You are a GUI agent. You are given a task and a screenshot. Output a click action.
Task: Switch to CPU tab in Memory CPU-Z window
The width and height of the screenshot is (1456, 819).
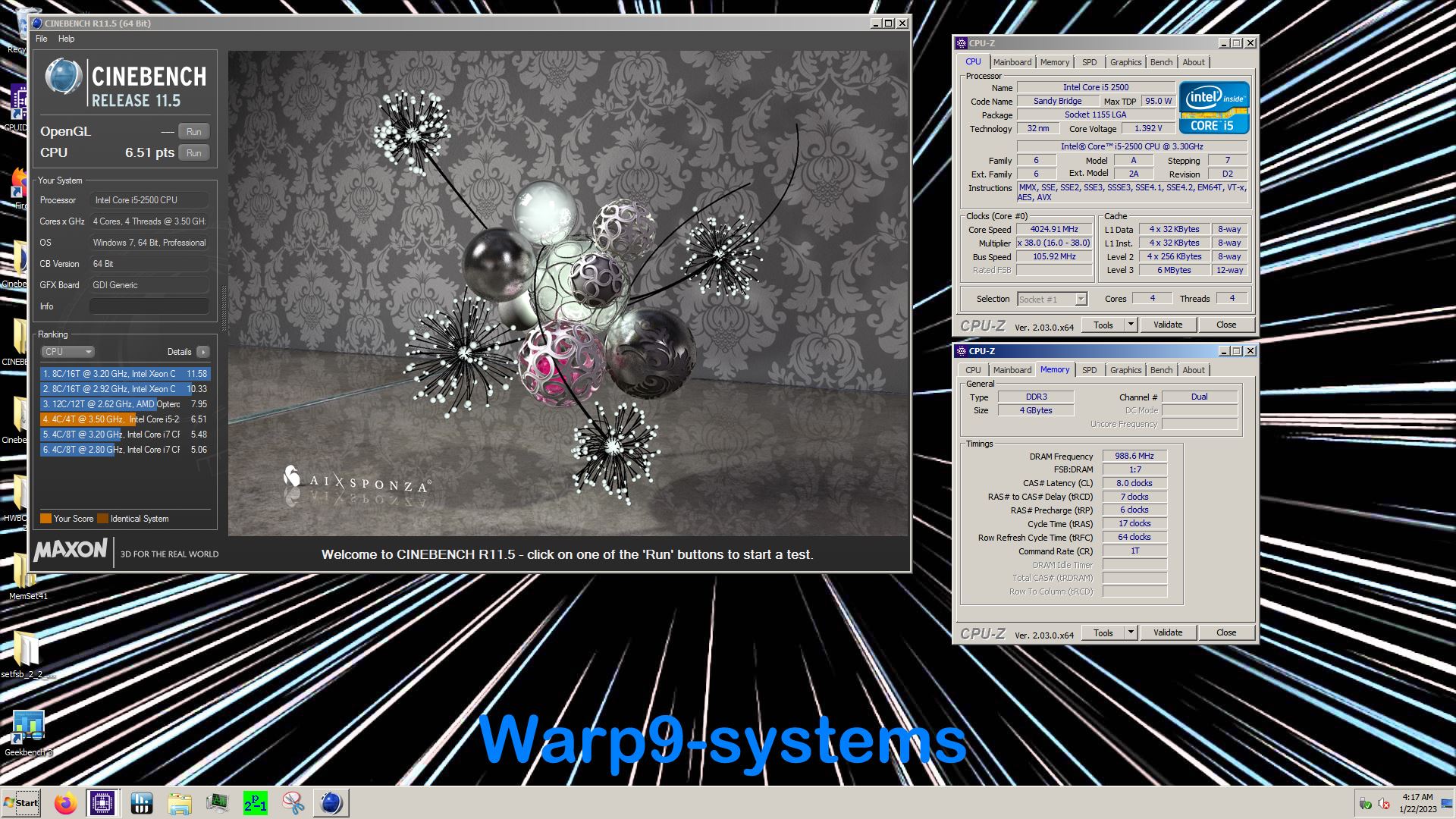click(x=973, y=370)
